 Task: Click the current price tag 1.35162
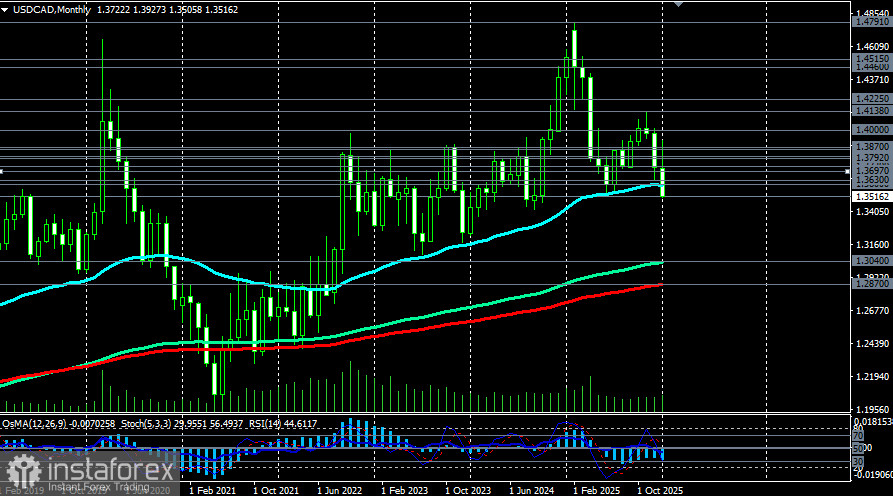click(x=871, y=197)
